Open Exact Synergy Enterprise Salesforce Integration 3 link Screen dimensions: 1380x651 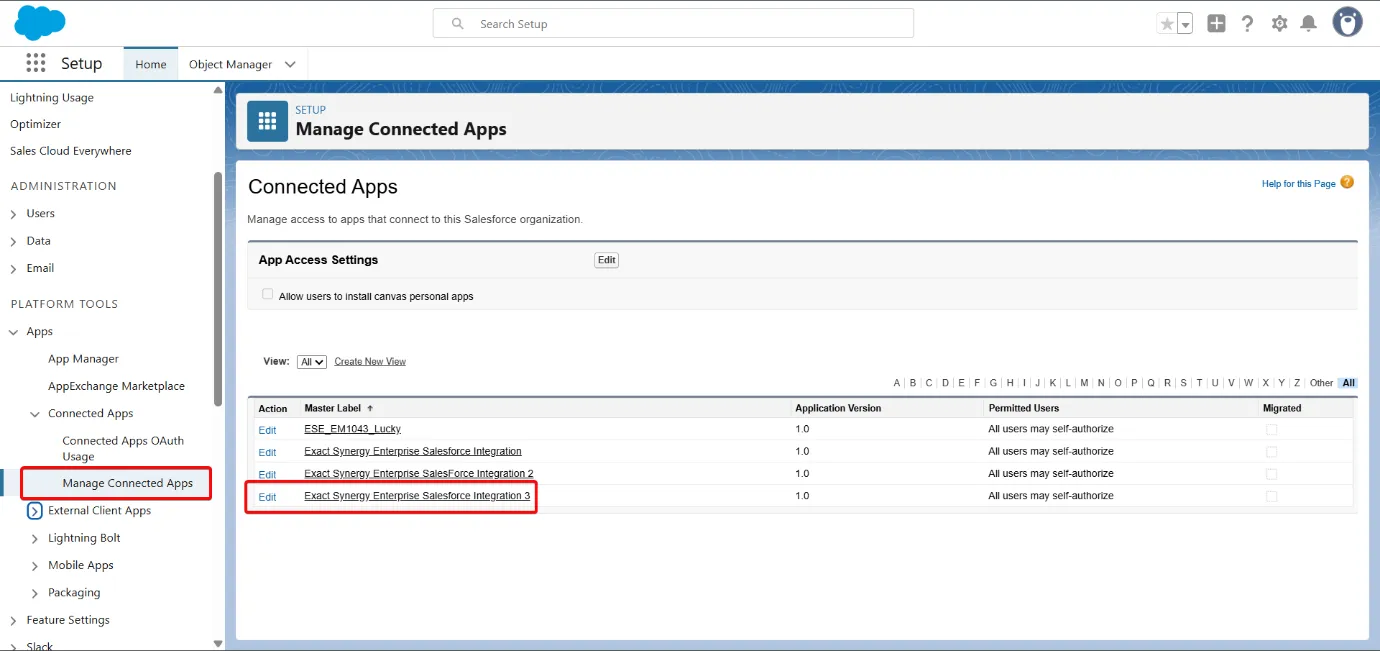point(417,496)
